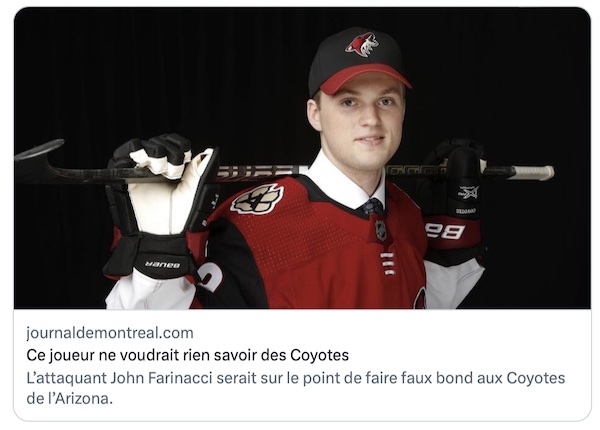Image resolution: width=600 pixels, height=430 pixels.
Task: Click the 'de l'Arizona.' text line
Action: click(x=70, y=399)
